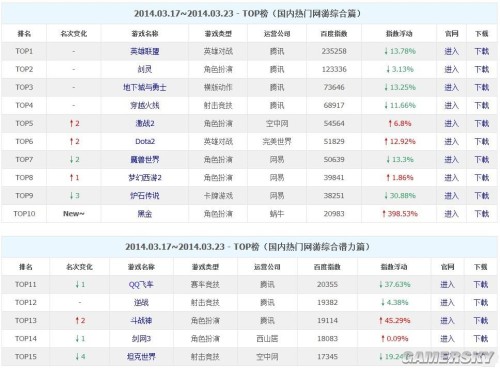Open the 魔兽世界 game link

[145, 159]
